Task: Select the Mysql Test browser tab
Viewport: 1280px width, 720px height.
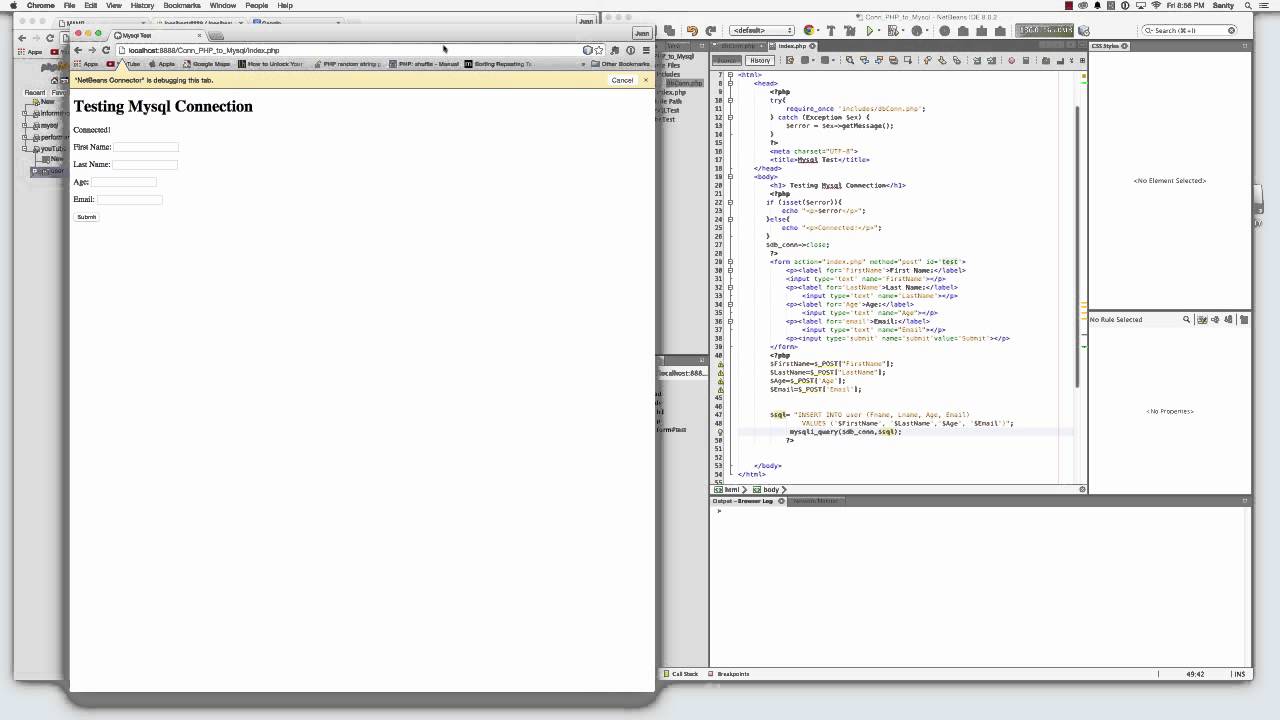Action: [x=135, y=35]
